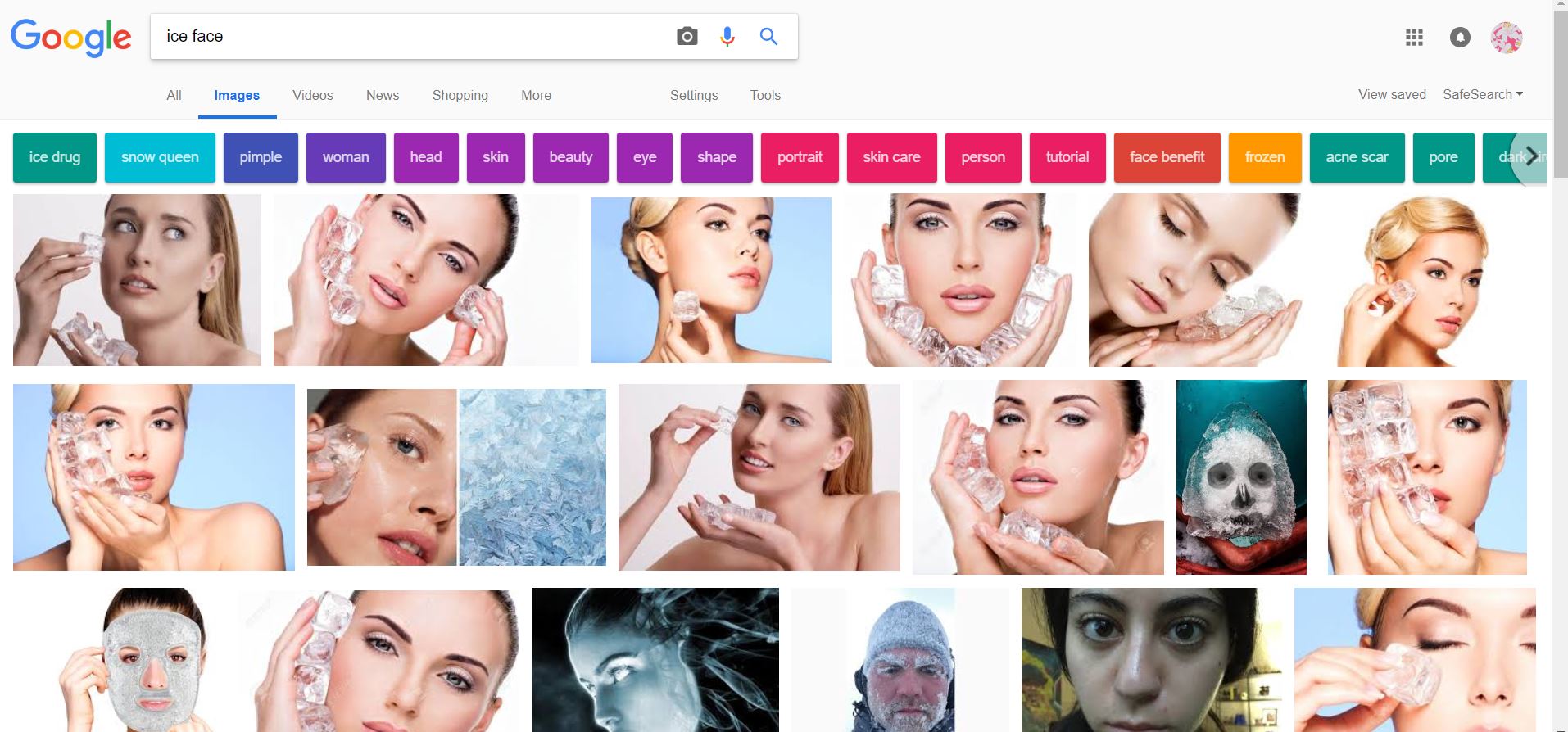Open the ice skull image result
1568x732 pixels.
[1241, 477]
